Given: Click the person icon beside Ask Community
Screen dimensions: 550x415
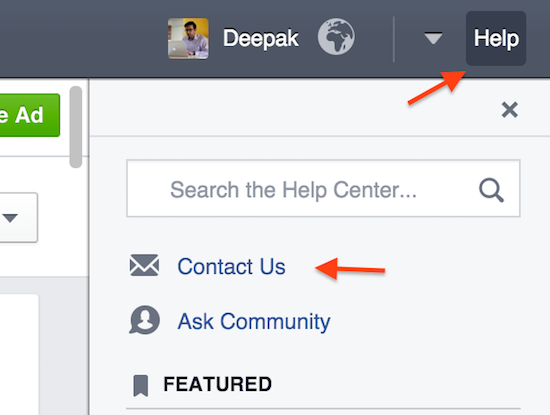Looking at the screenshot, I should point(144,320).
